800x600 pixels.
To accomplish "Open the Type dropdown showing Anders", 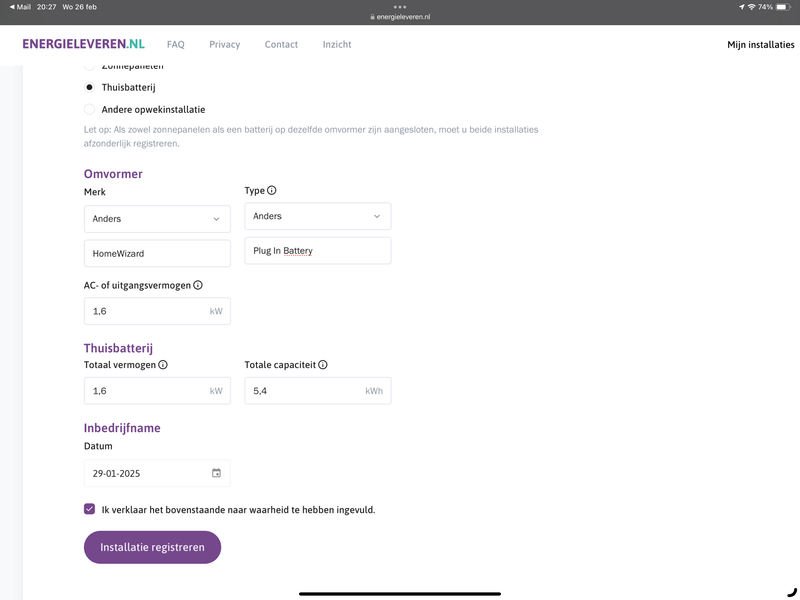I will pos(317,217).
